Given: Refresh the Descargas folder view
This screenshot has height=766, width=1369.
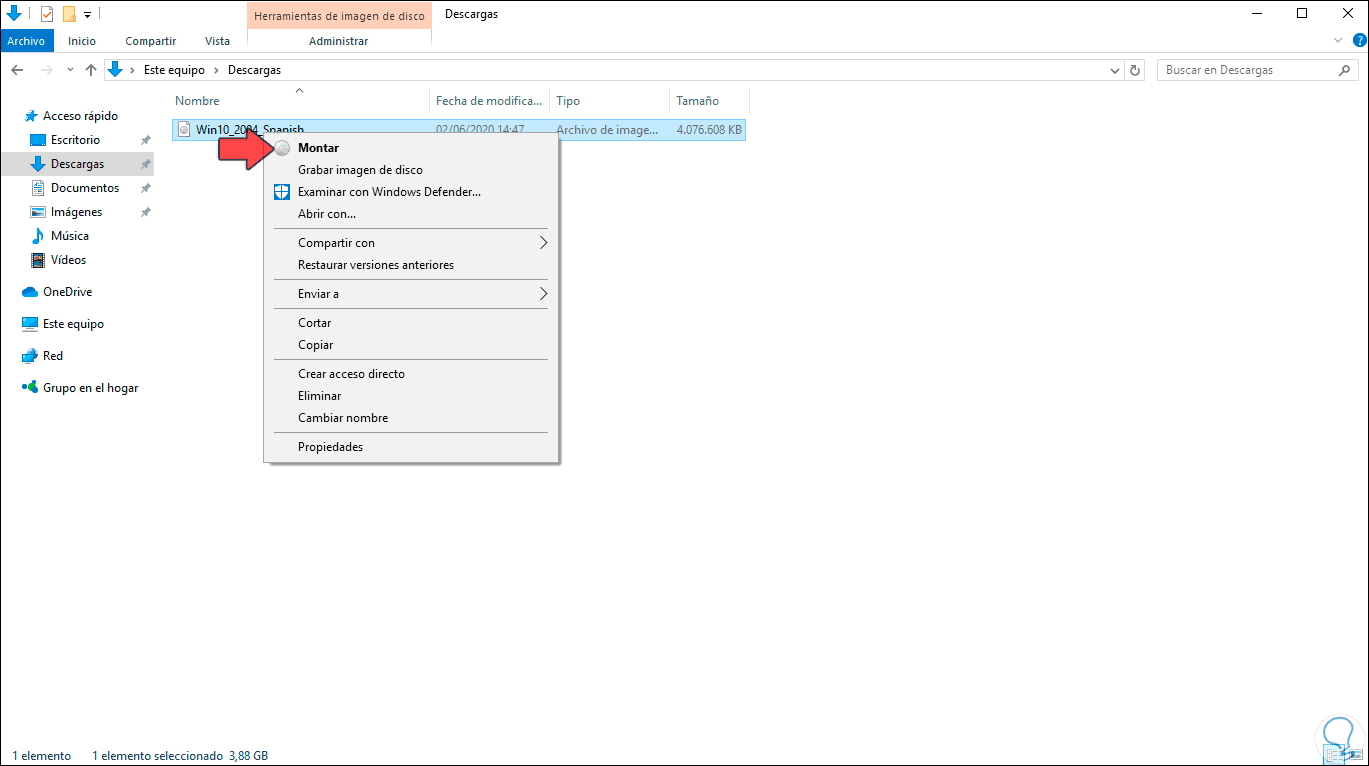Looking at the screenshot, I should point(1135,70).
